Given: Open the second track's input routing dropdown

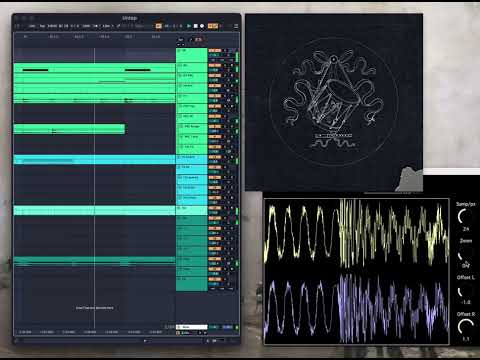Looking at the screenshot, I should 214,70.
